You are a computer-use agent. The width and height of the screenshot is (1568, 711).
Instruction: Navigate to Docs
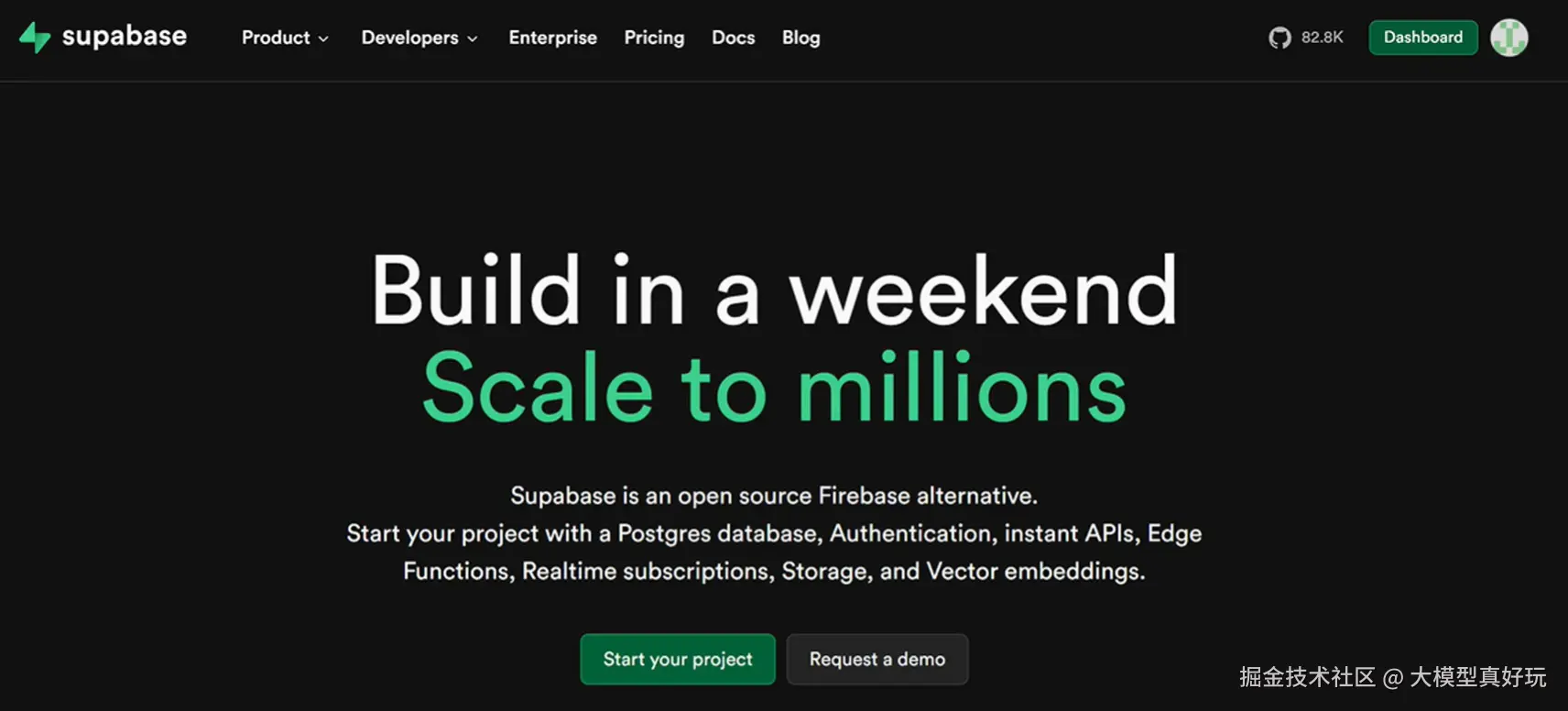point(733,38)
